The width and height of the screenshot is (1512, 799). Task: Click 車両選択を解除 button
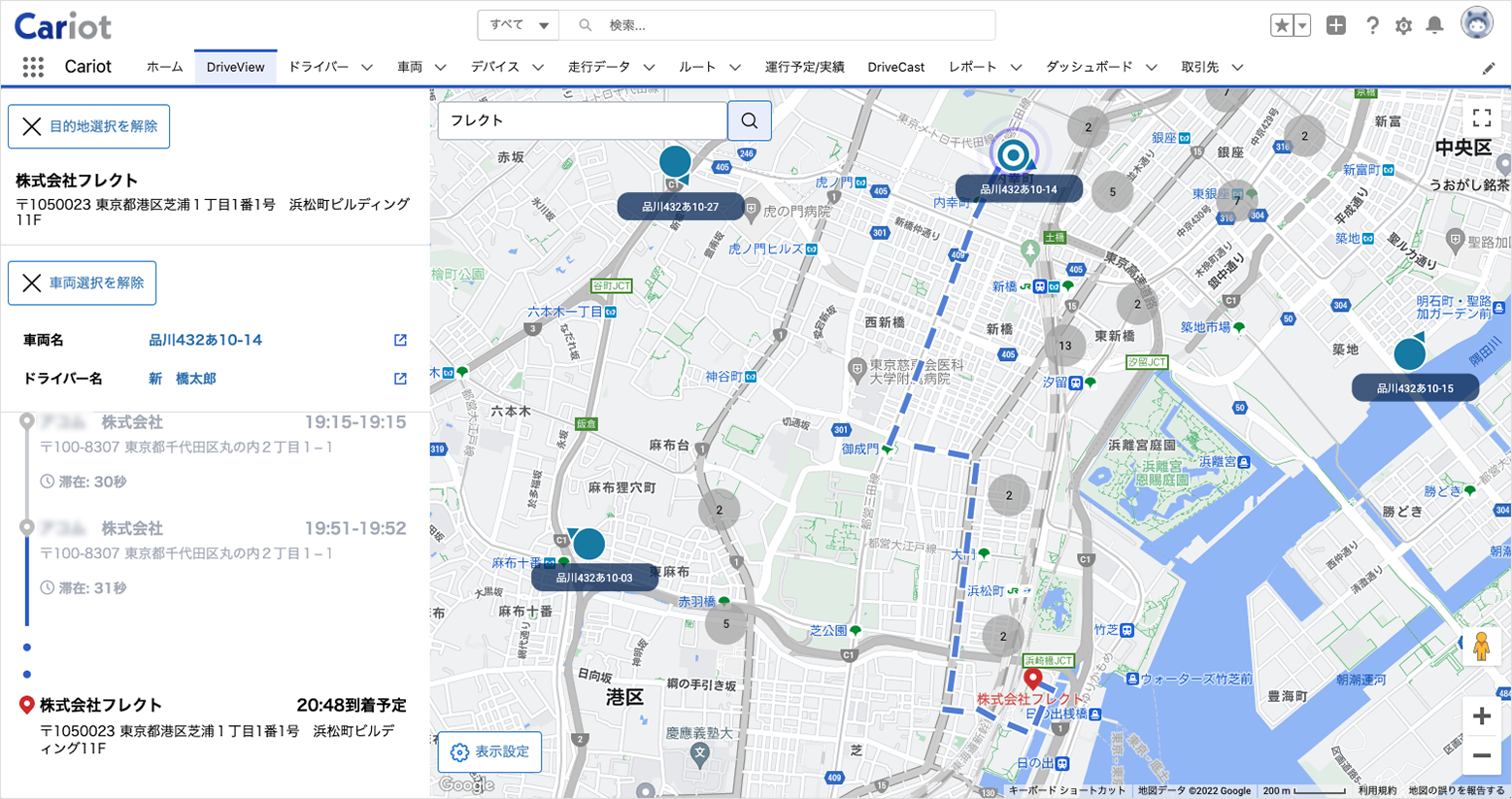(x=82, y=283)
